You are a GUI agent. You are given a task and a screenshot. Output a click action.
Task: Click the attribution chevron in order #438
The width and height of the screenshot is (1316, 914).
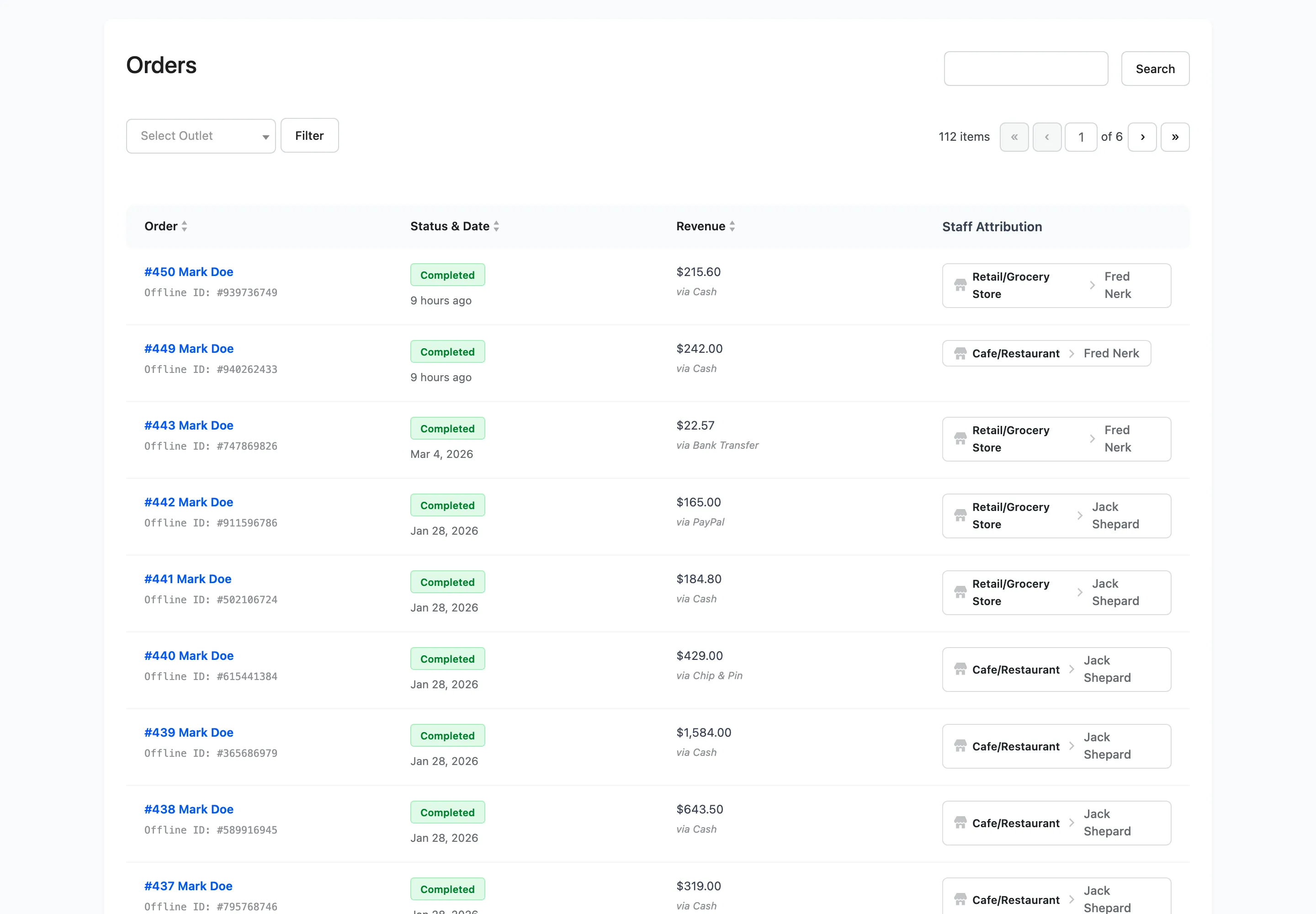[1072, 822]
